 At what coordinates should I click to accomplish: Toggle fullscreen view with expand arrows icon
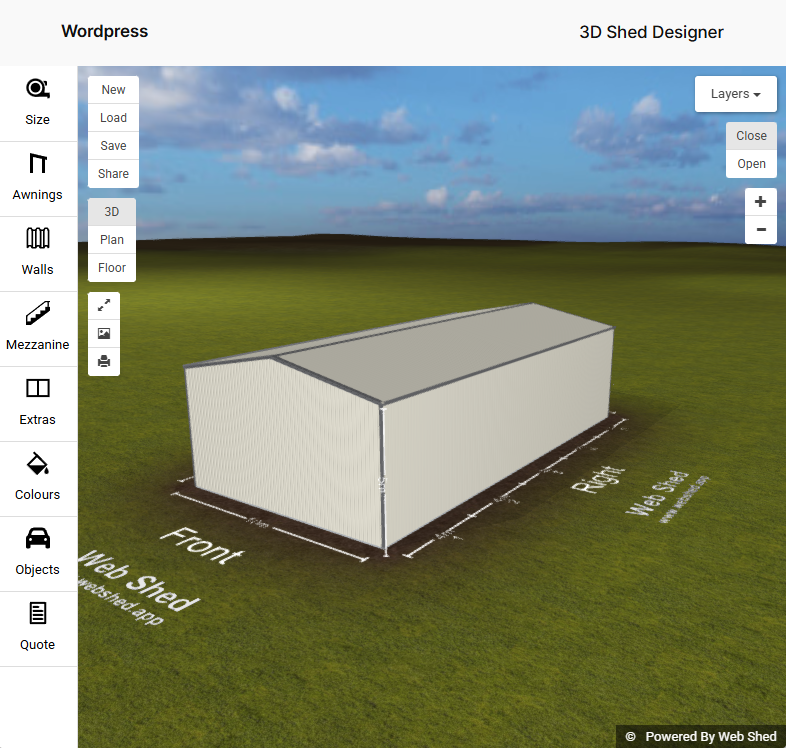tap(104, 305)
